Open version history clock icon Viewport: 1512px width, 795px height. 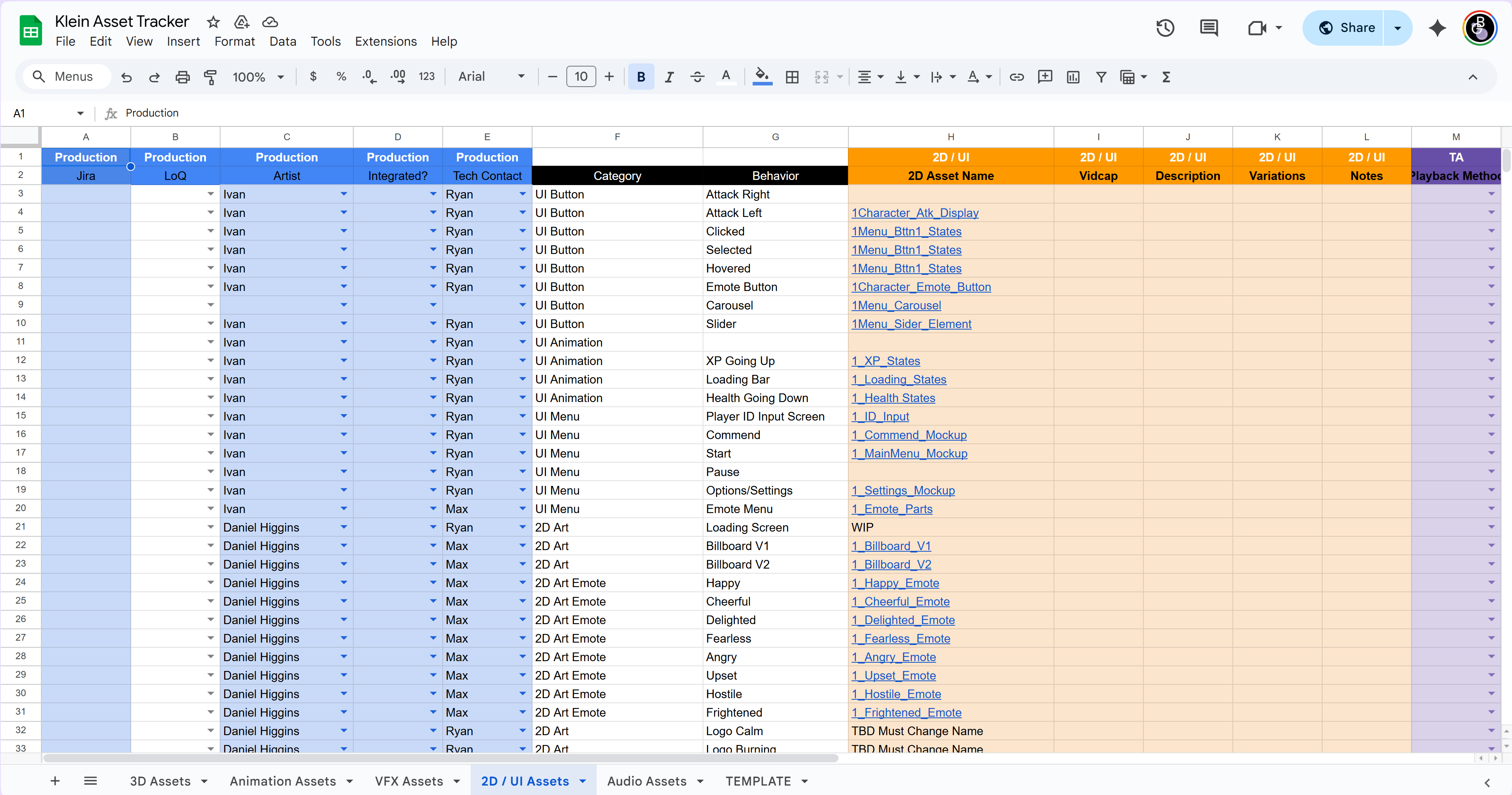1165,28
